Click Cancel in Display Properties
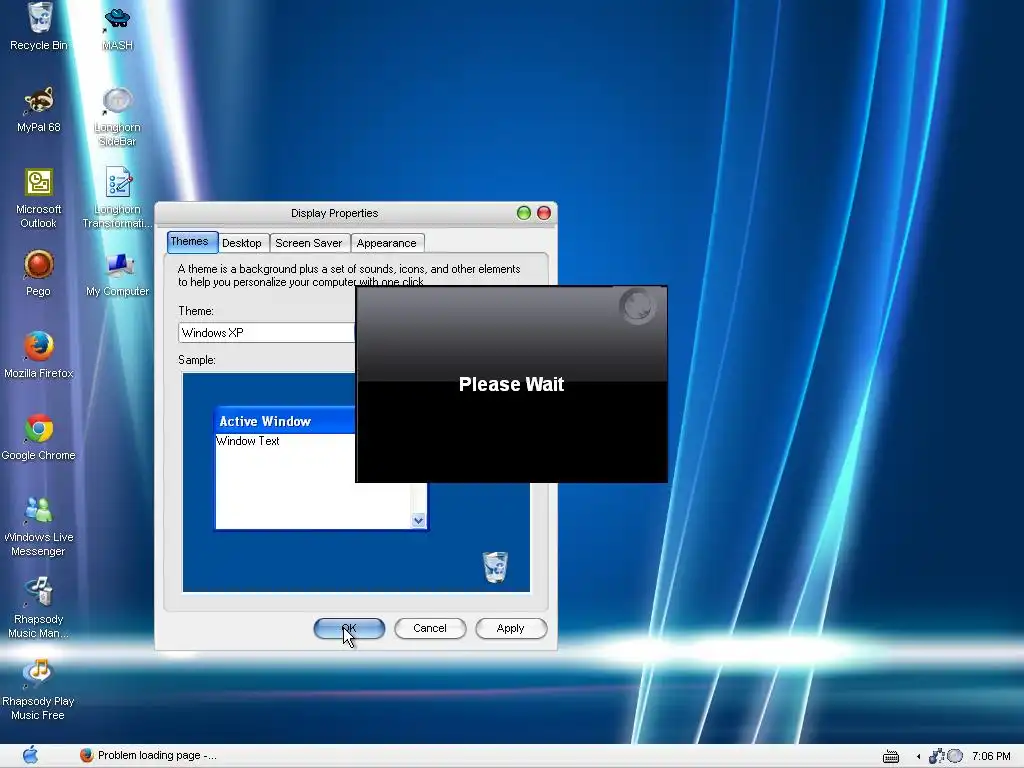The height and width of the screenshot is (768, 1024). [x=430, y=628]
